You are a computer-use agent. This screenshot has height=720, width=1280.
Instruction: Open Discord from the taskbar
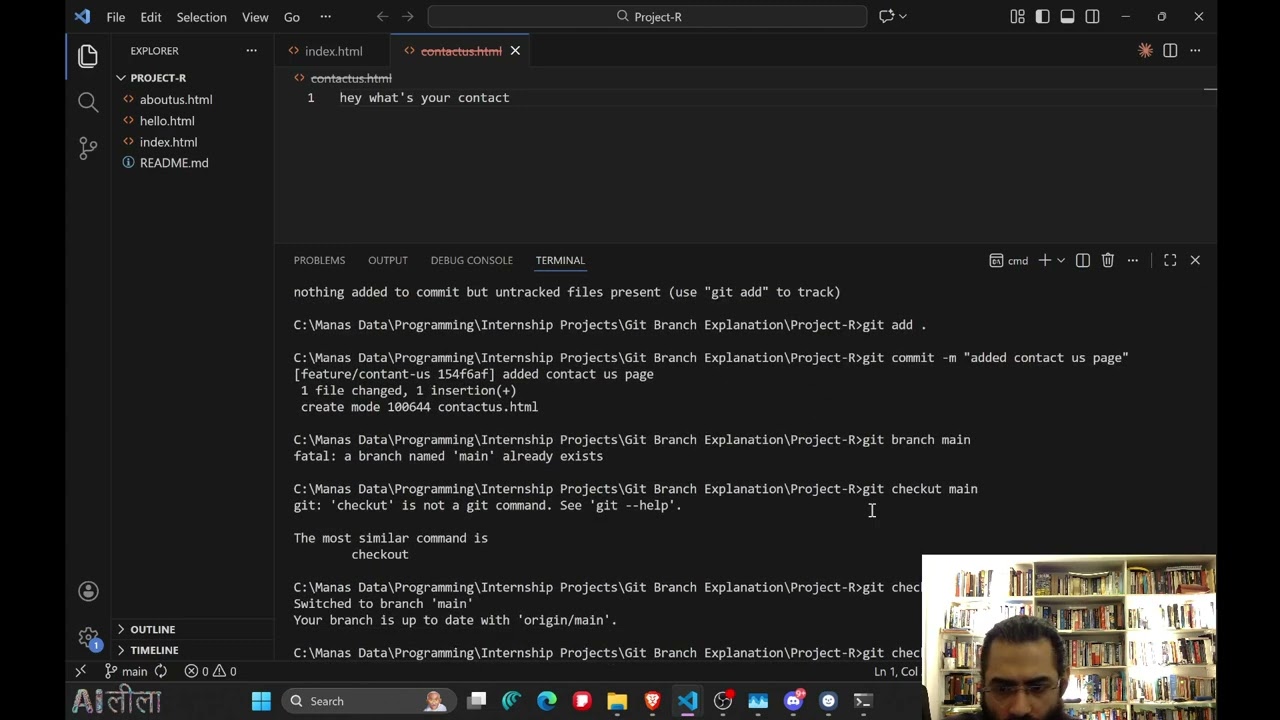793,701
